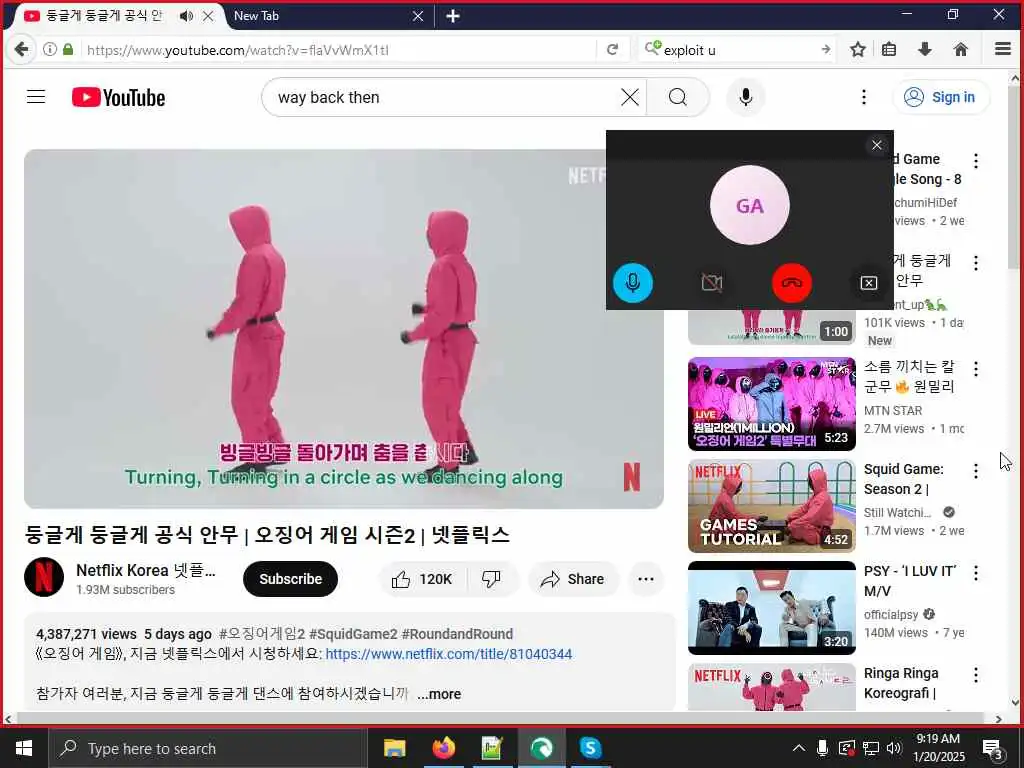
Task: Open the Netflix Korea channel name link
Action: (146, 570)
